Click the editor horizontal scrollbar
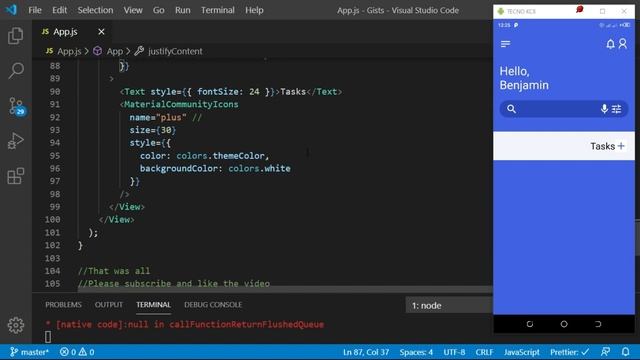Screen dimensions: 640x360 pos(285,289)
